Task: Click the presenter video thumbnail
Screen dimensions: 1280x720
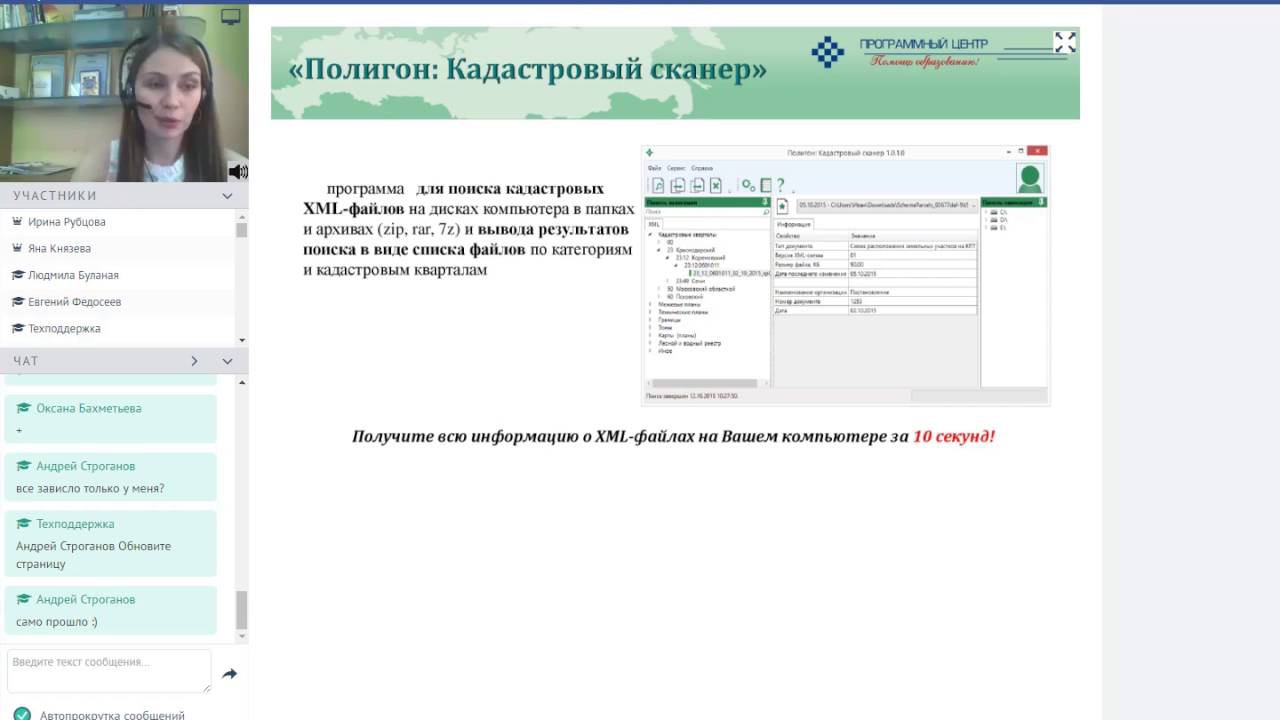Action: click(x=124, y=93)
